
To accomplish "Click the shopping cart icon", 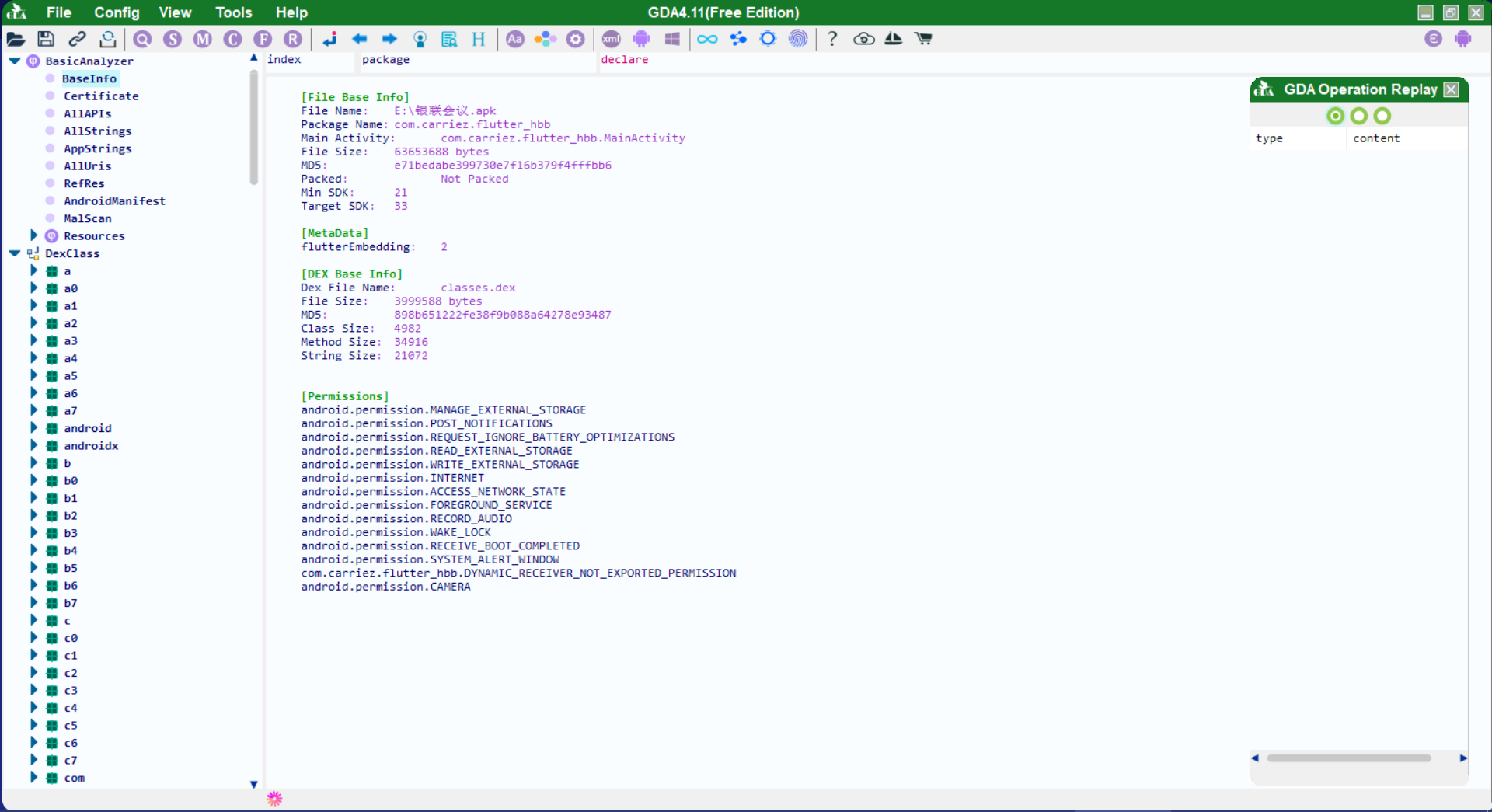I will coord(923,39).
